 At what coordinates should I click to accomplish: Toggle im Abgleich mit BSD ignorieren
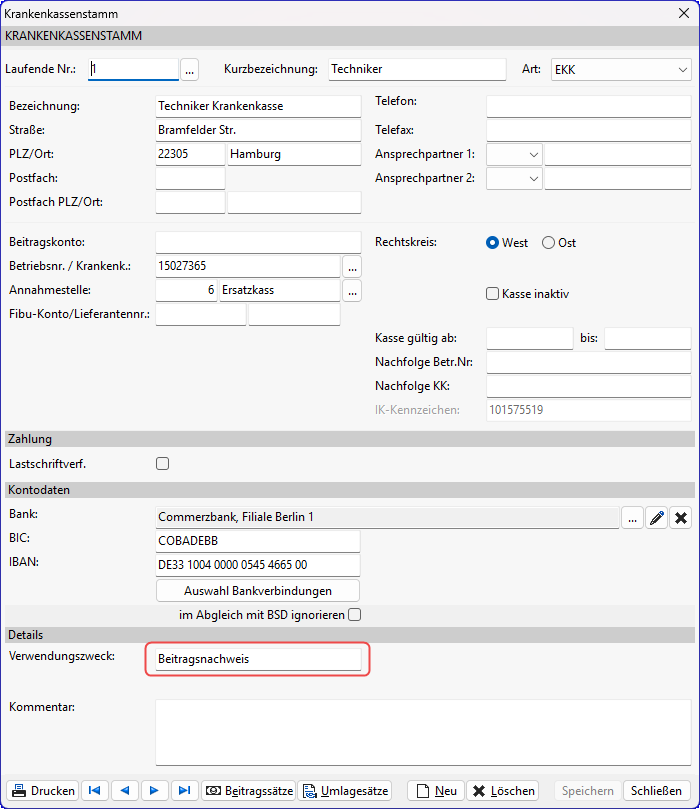[354, 614]
